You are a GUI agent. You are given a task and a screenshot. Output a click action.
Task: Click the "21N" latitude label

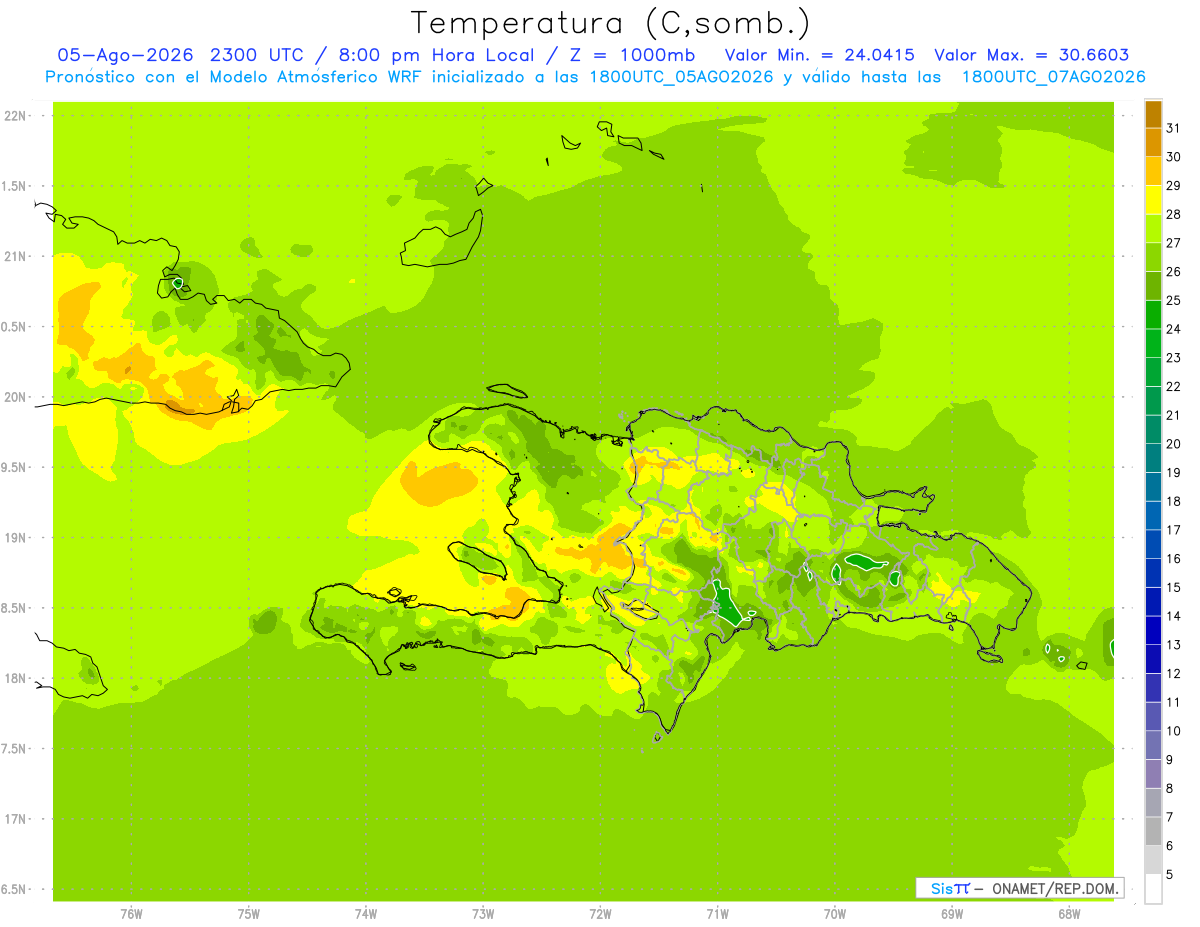(x=15, y=257)
